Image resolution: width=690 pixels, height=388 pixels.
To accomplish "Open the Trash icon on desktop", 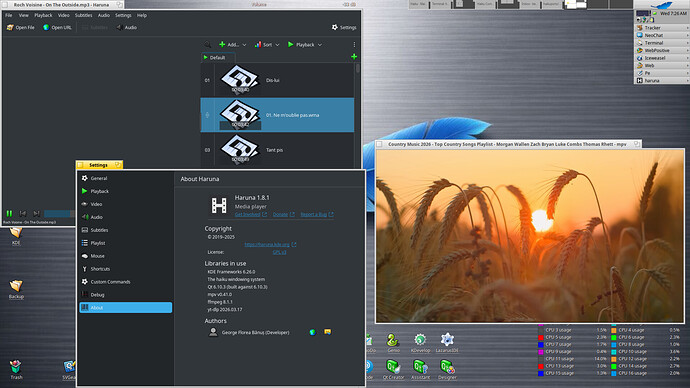I will 16,369.
